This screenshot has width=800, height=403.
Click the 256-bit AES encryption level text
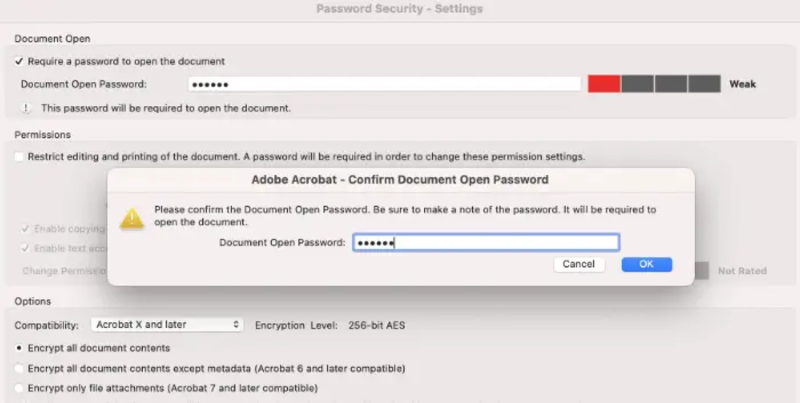(376, 325)
